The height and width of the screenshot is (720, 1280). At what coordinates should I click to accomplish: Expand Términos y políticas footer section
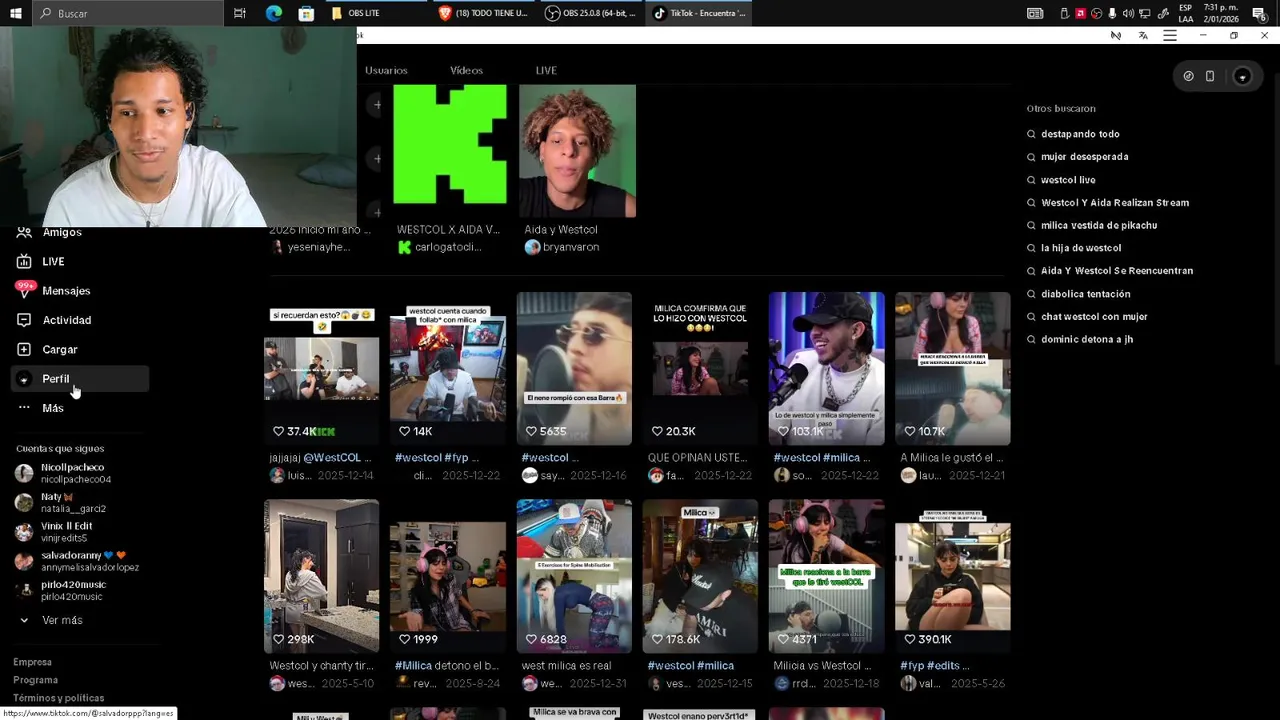coord(58,698)
